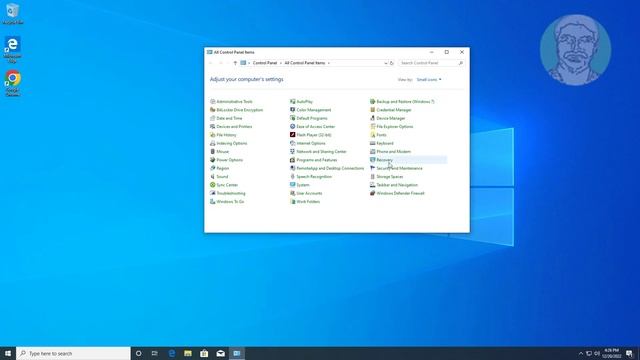640x360 pixels.
Task: Click the Search Control Panel field
Action: point(431,63)
